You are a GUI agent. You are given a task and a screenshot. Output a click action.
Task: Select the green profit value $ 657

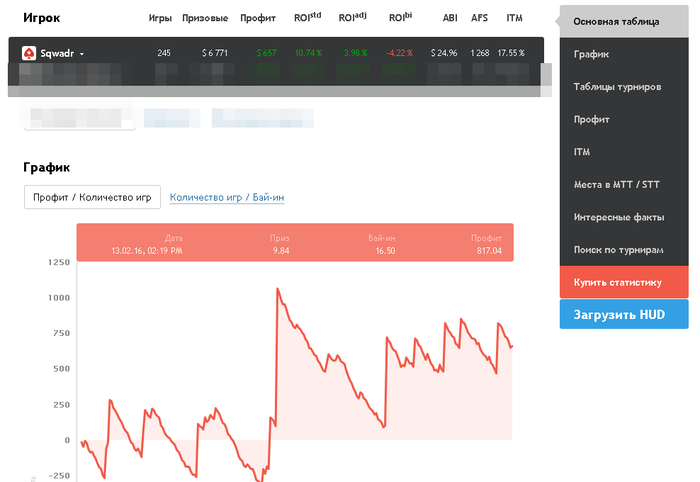266,53
